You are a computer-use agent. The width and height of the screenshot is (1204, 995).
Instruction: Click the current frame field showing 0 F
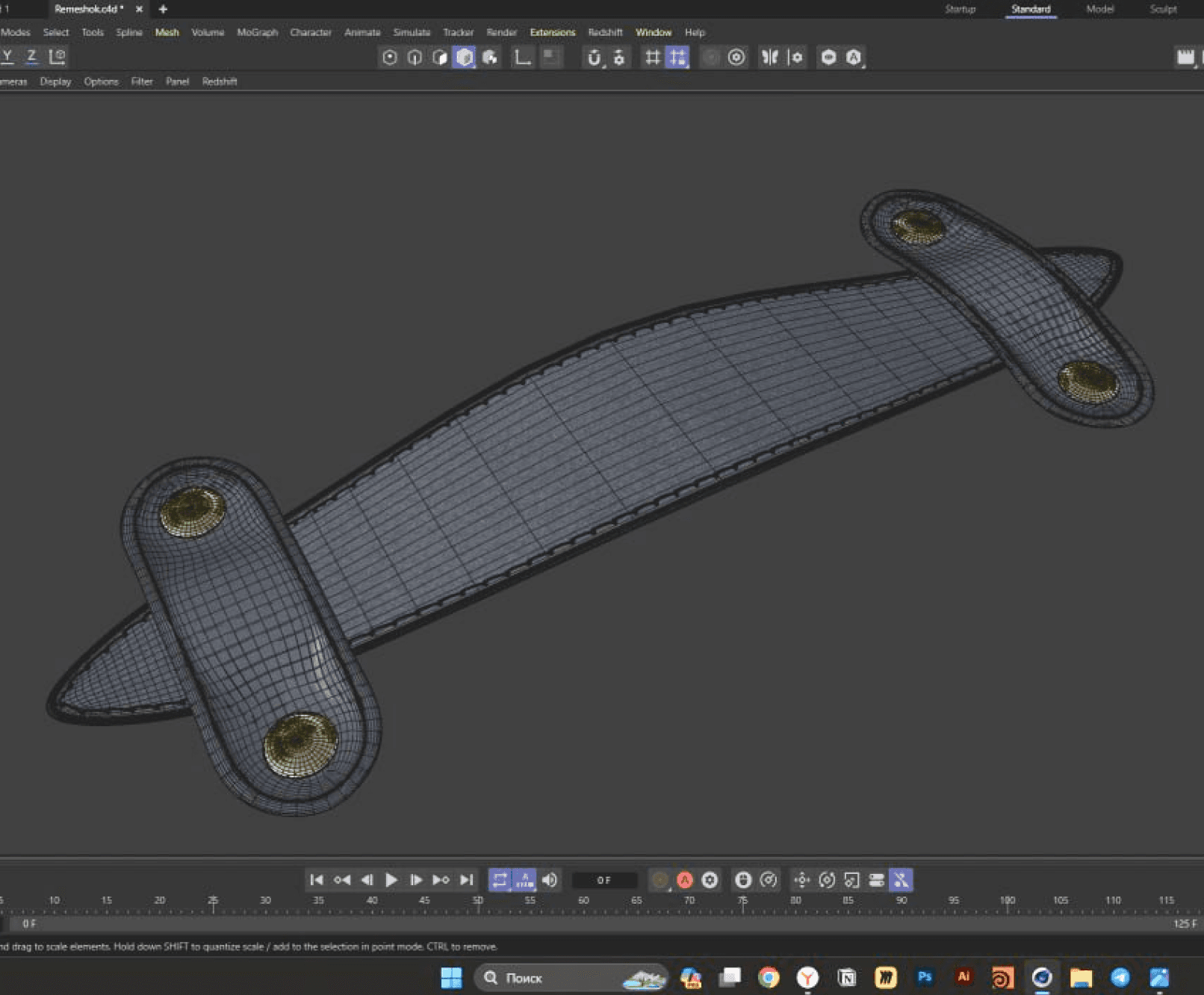tap(604, 880)
